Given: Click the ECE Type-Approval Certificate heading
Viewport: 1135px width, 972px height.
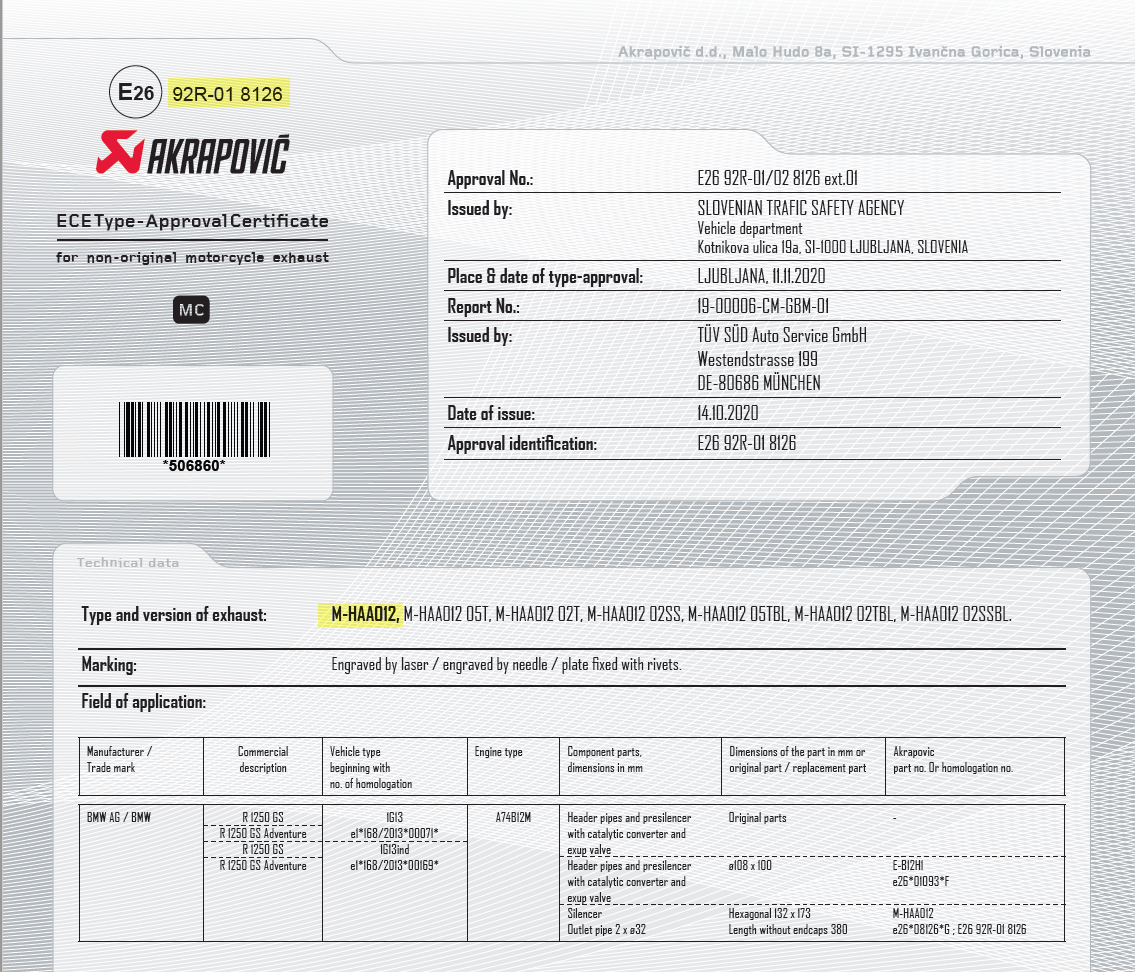Looking at the screenshot, I should 192,221.
